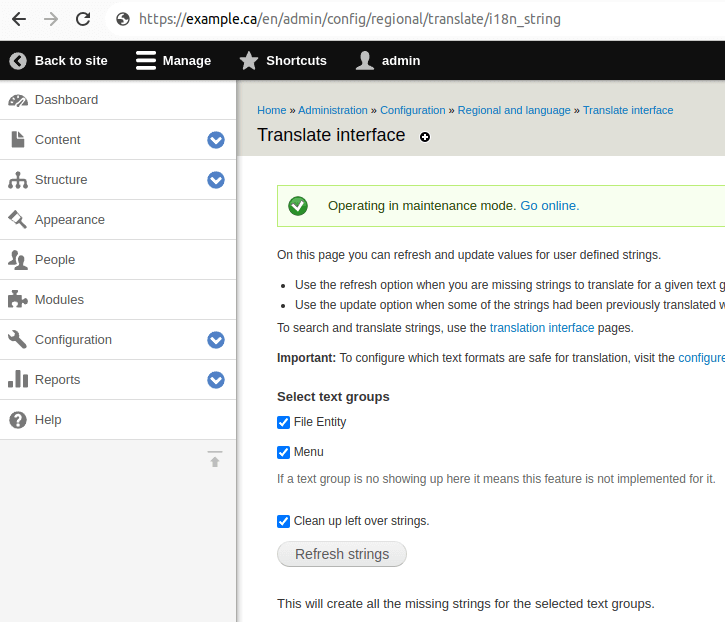Toggle Clean up left over strings
Viewport: 725px width, 622px height.
pyautogui.click(x=283, y=521)
